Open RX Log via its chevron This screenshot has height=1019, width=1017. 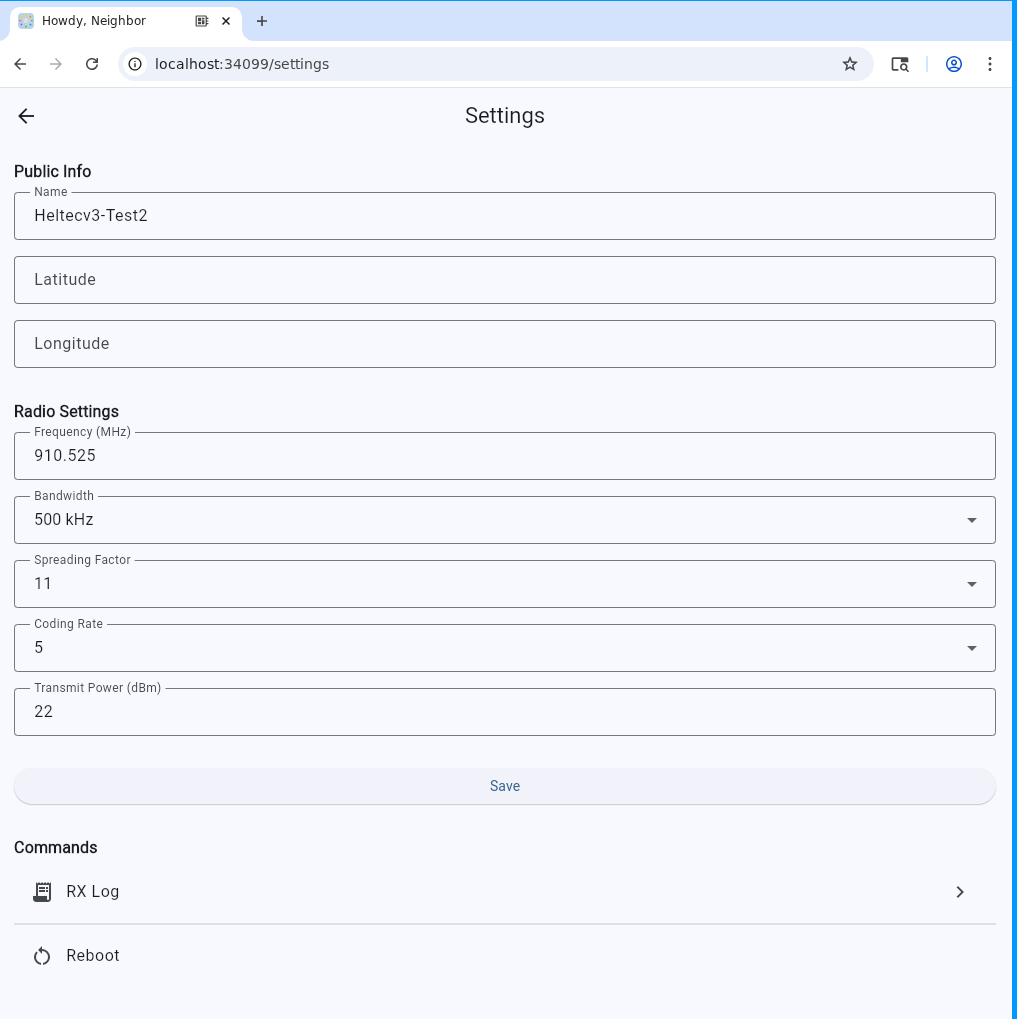(959, 892)
